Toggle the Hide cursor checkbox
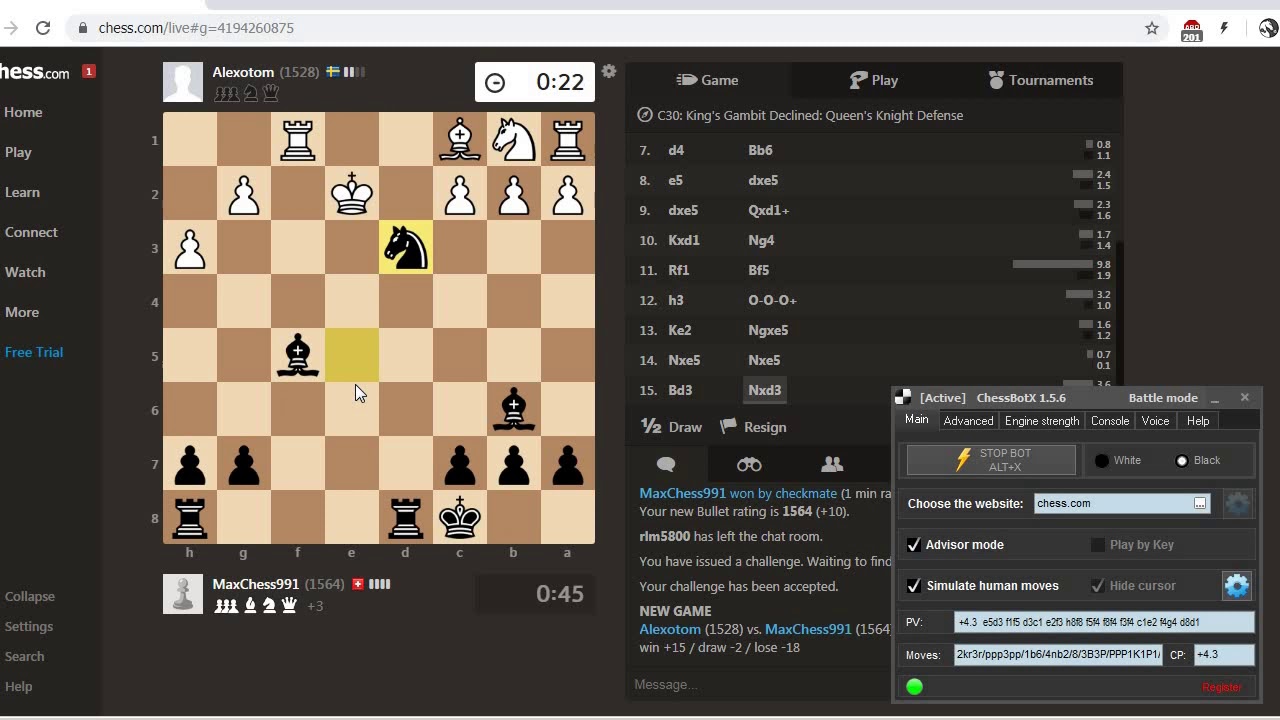 [x=1098, y=586]
